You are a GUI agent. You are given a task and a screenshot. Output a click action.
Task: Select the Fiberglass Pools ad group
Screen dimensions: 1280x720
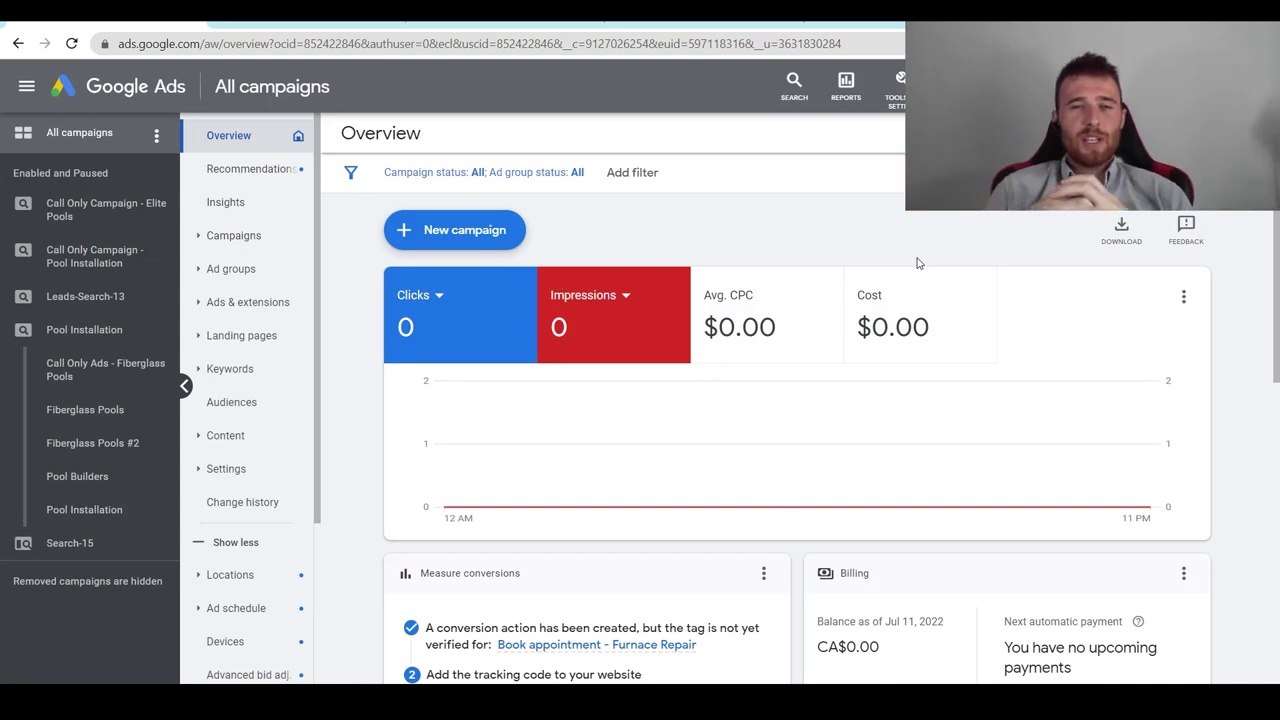click(x=85, y=410)
